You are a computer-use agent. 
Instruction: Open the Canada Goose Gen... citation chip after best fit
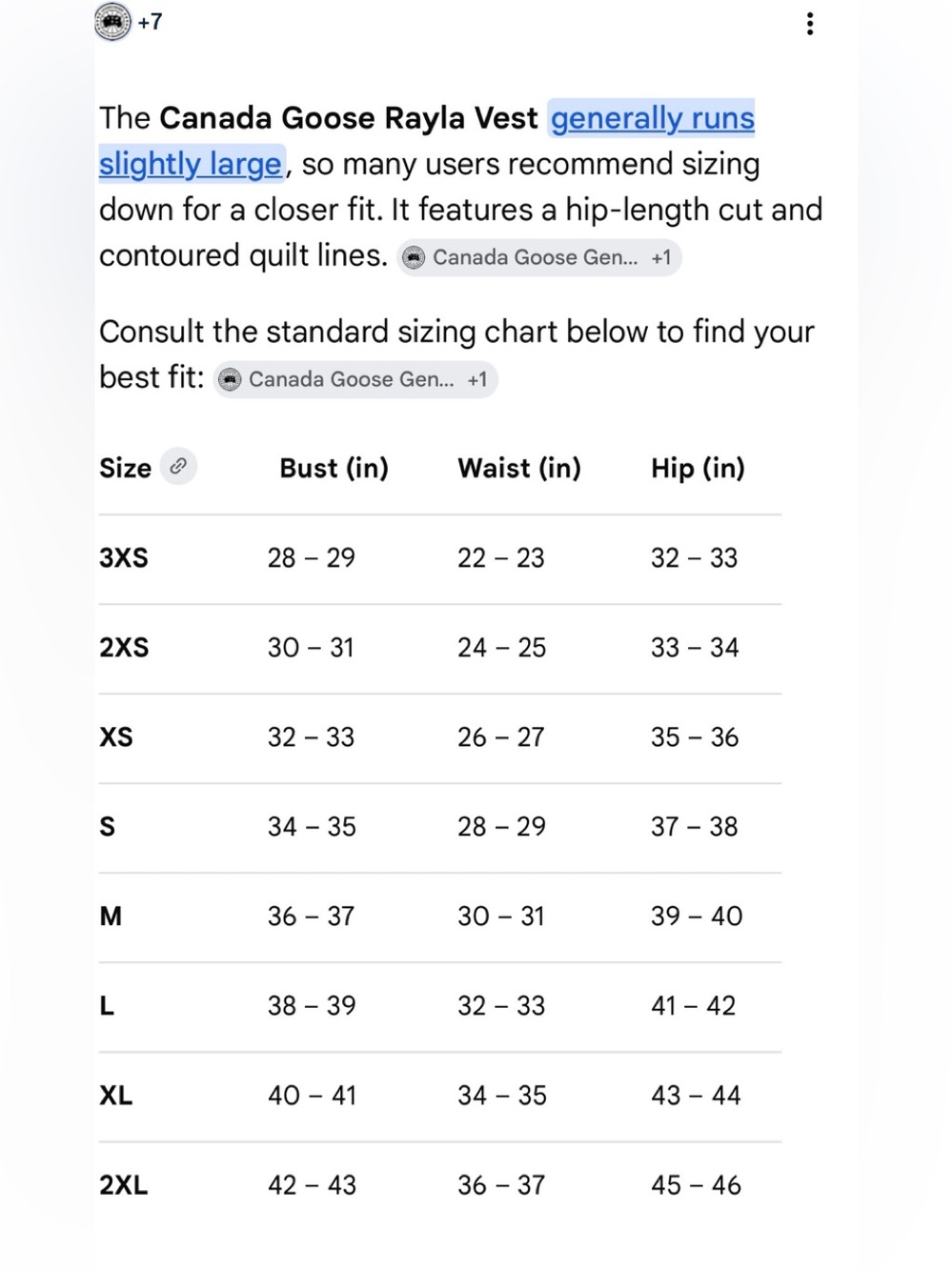(355, 379)
